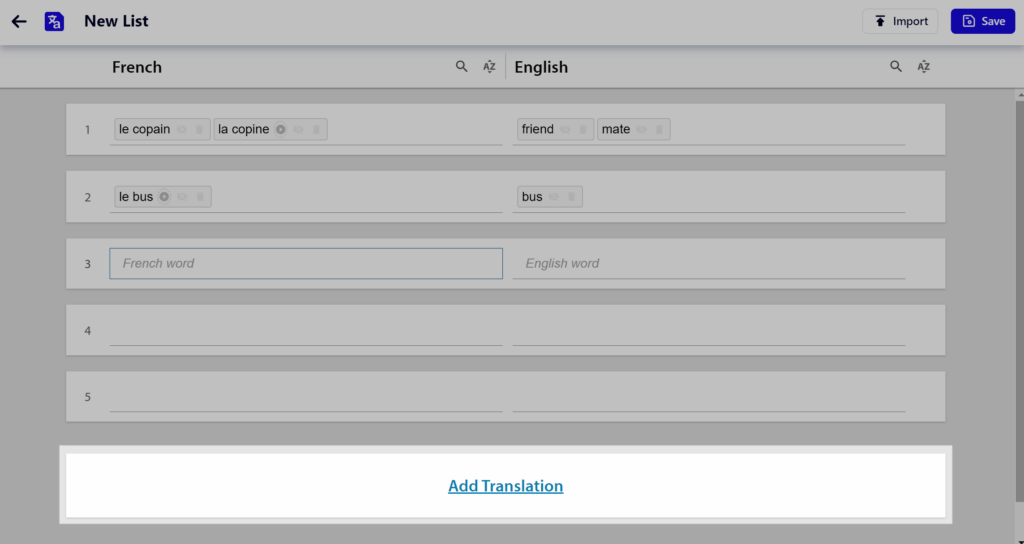
Task: Delete the English 'bus' chip
Action: 571,197
